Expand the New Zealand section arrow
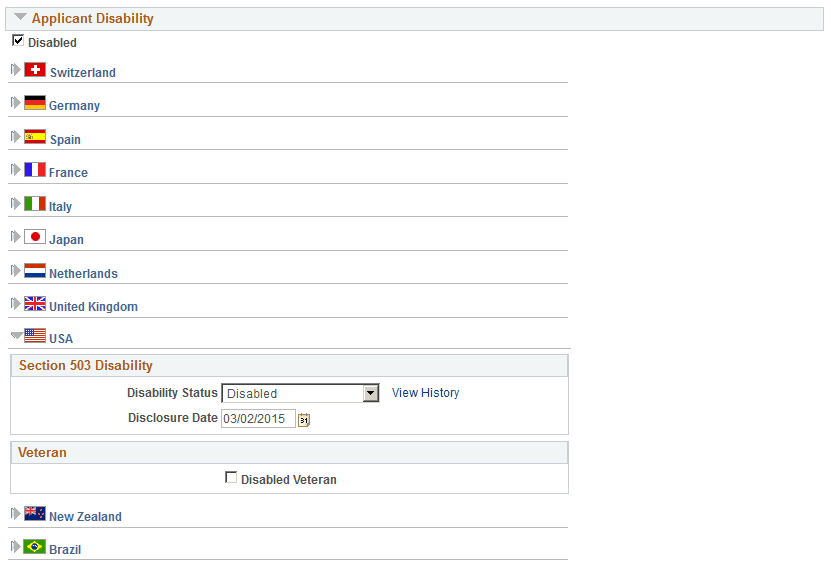 click(x=15, y=513)
